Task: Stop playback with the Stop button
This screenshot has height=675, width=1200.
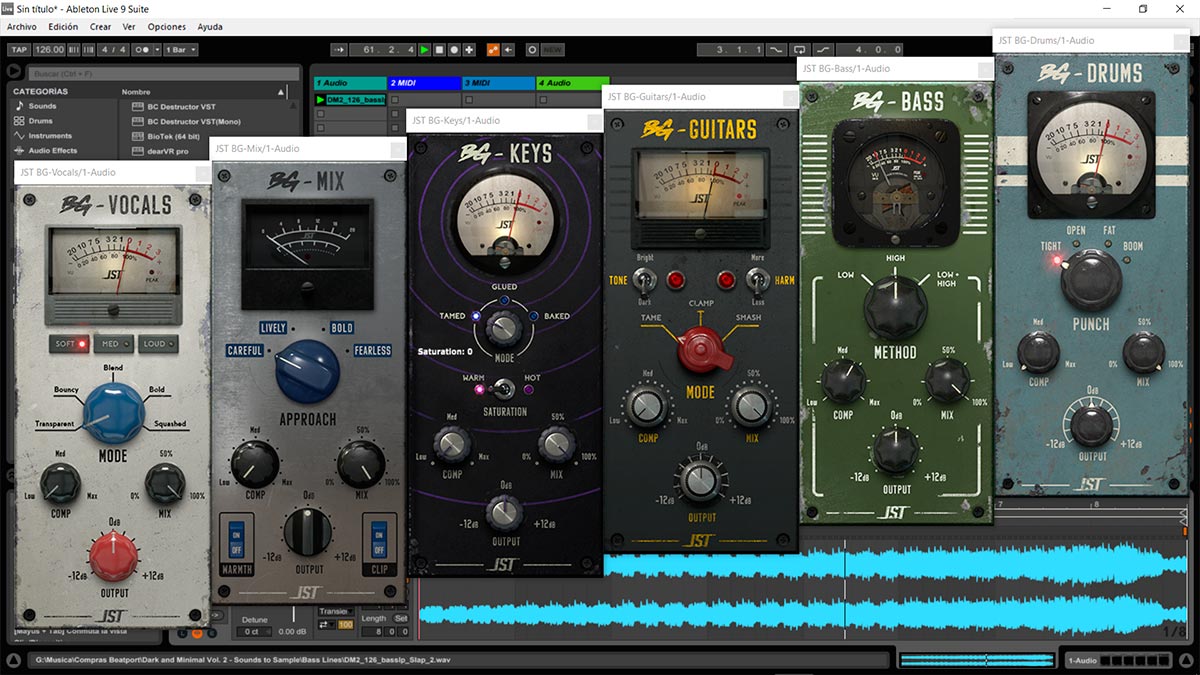Action: [x=439, y=49]
